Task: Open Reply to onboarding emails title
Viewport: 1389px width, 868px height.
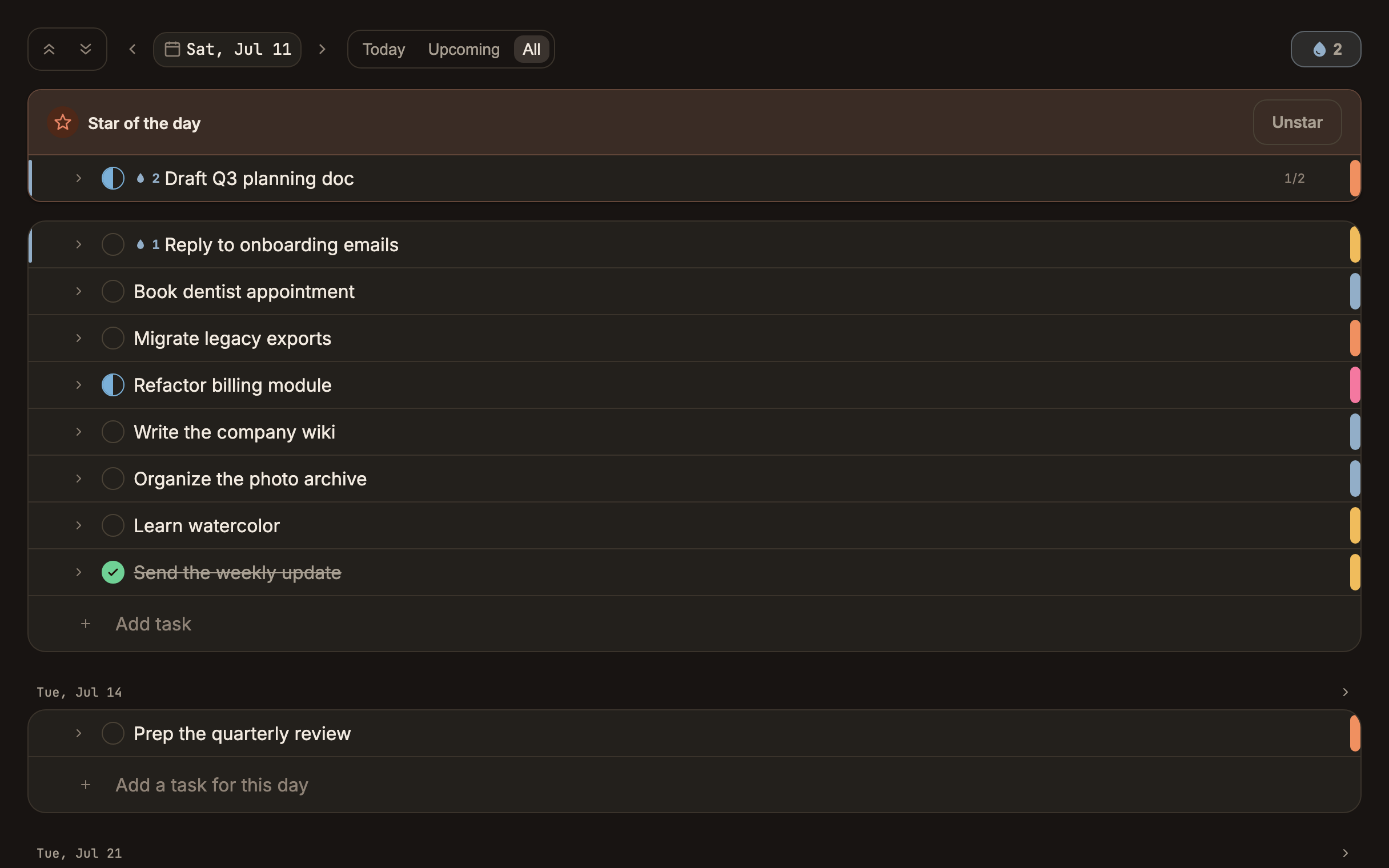Action: pyautogui.click(x=281, y=244)
